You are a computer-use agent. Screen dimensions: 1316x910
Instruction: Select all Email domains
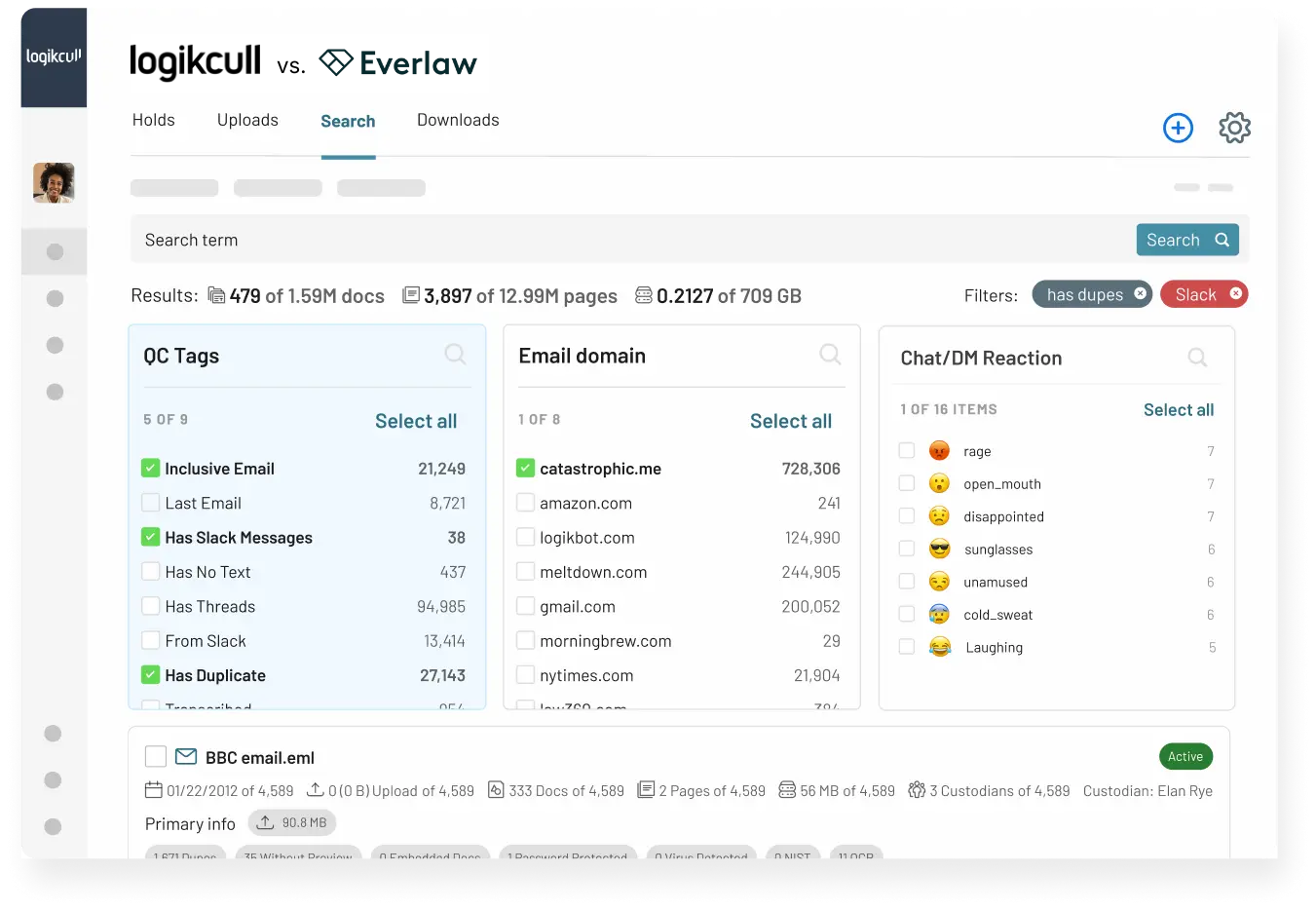pos(791,421)
